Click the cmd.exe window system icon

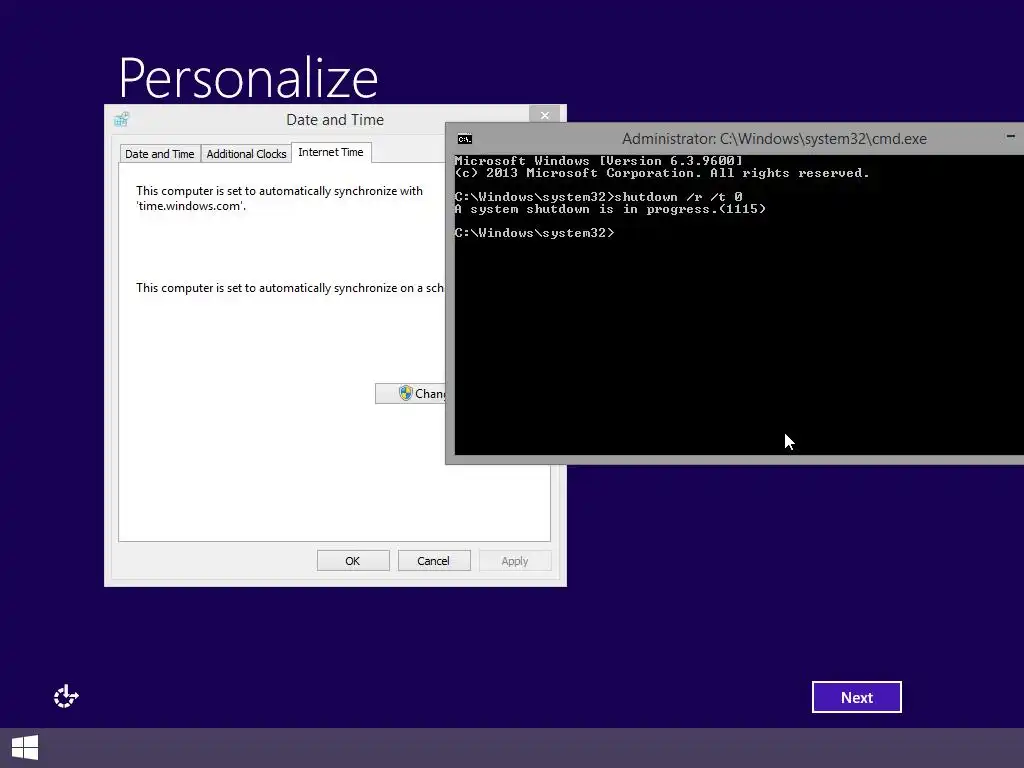point(464,139)
